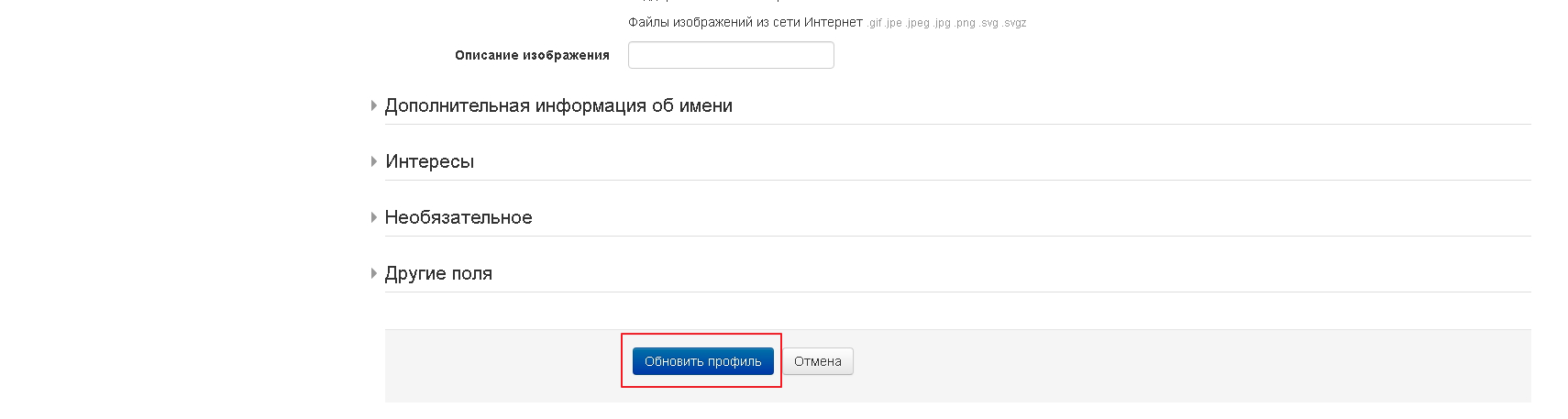Image resolution: width=1568 pixels, height=419 pixels.
Task: Click the .jpg file extension text
Action: 942,23
